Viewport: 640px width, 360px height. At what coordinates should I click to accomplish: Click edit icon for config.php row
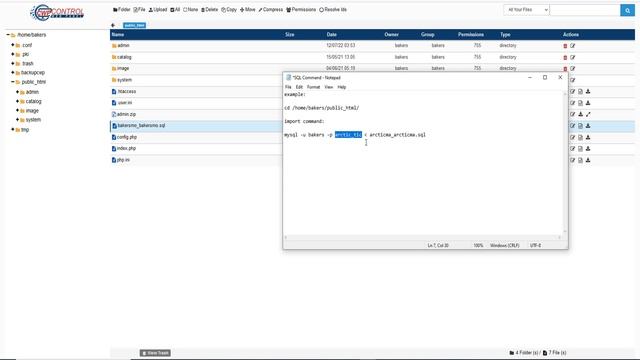pos(573,137)
